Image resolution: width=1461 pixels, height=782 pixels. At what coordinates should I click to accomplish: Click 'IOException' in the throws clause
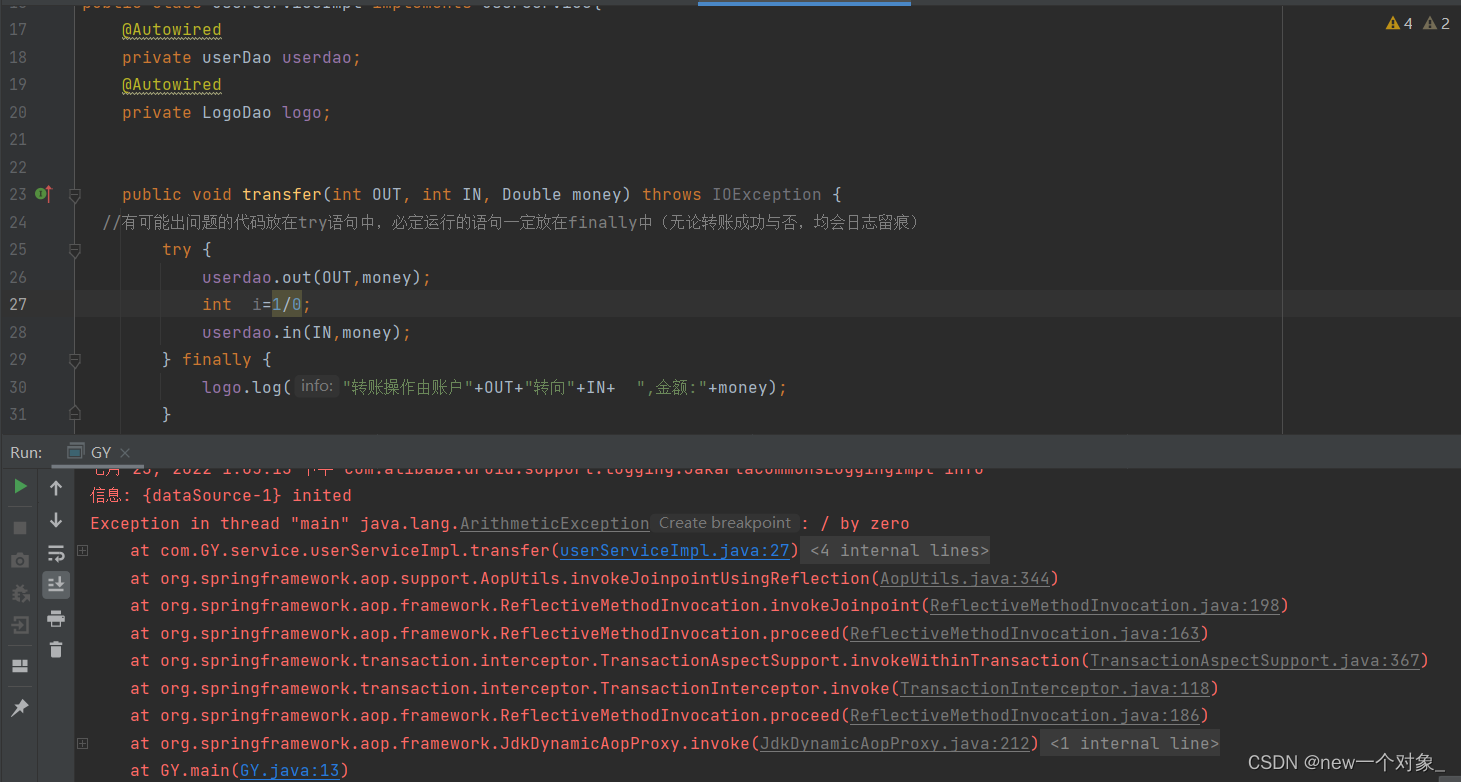(767, 194)
